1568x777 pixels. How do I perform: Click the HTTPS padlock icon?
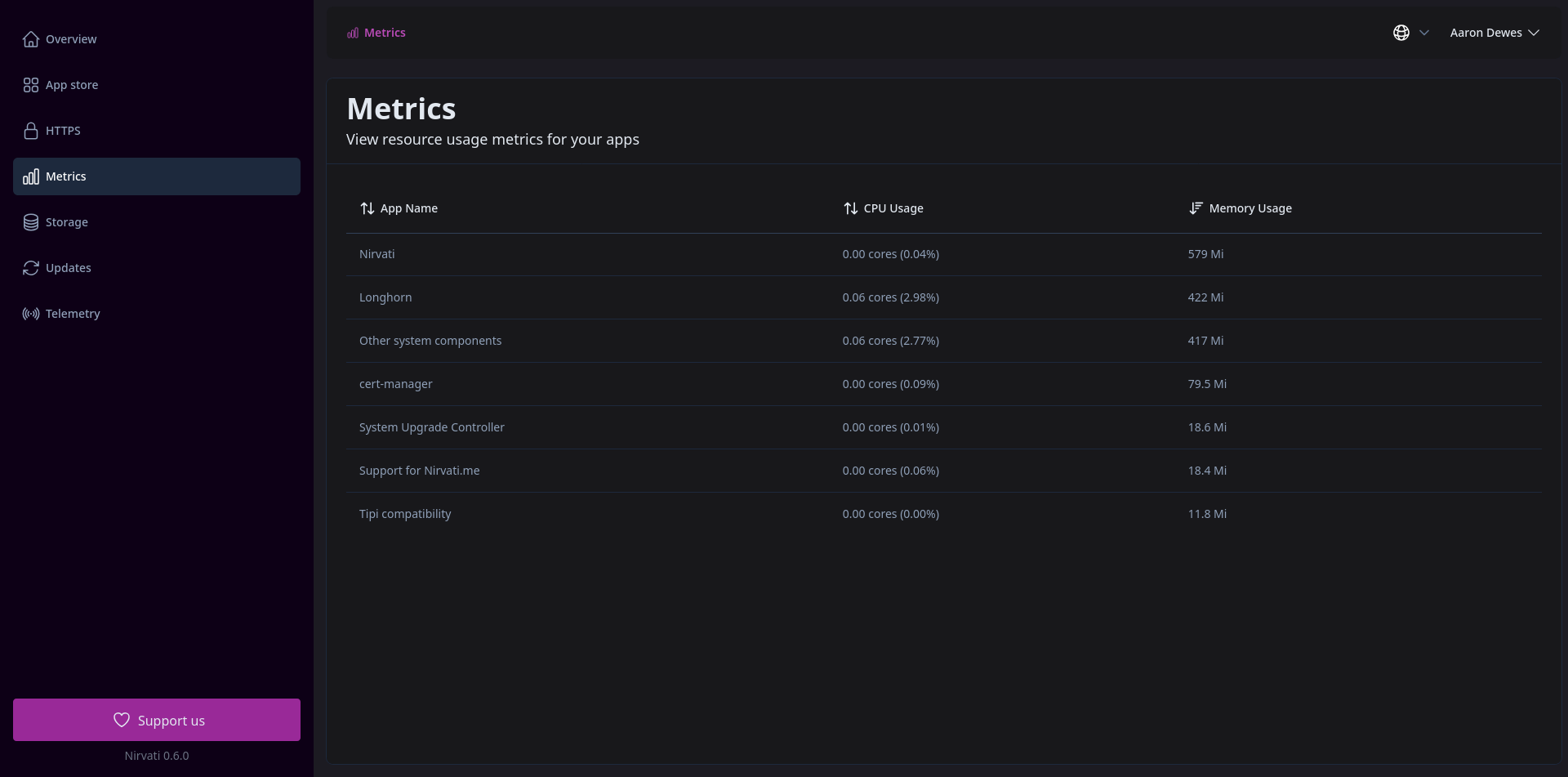point(31,131)
